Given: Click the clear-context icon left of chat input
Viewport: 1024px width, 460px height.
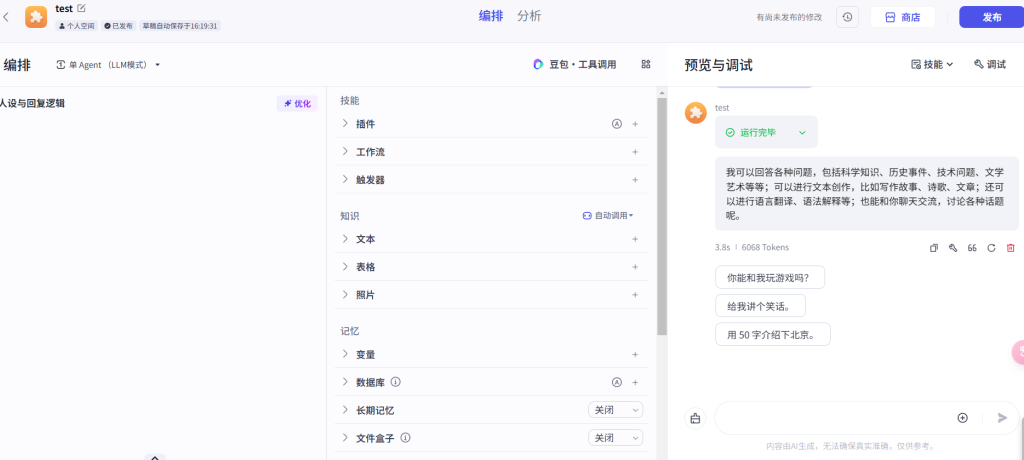Looking at the screenshot, I should click(x=695, y=418).
